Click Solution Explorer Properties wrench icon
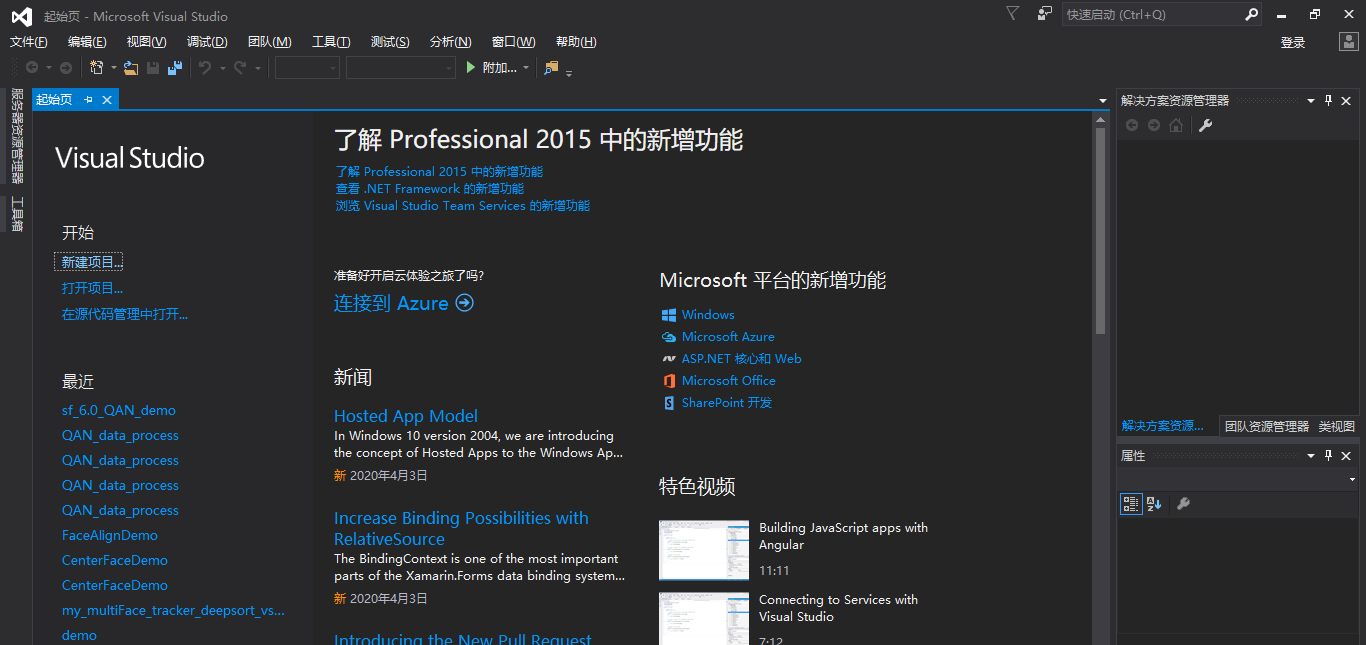Image resolution: width=1366 pixels, height=645 pixels. [x=1205, y=125]
